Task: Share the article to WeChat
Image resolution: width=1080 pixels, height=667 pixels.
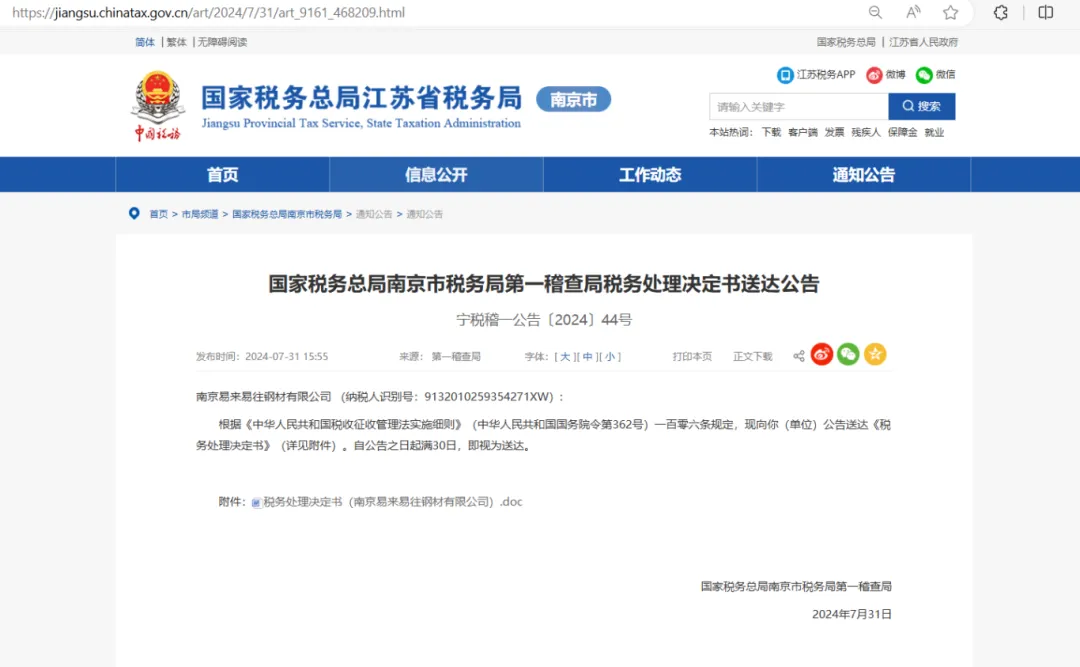Action: 848,354
